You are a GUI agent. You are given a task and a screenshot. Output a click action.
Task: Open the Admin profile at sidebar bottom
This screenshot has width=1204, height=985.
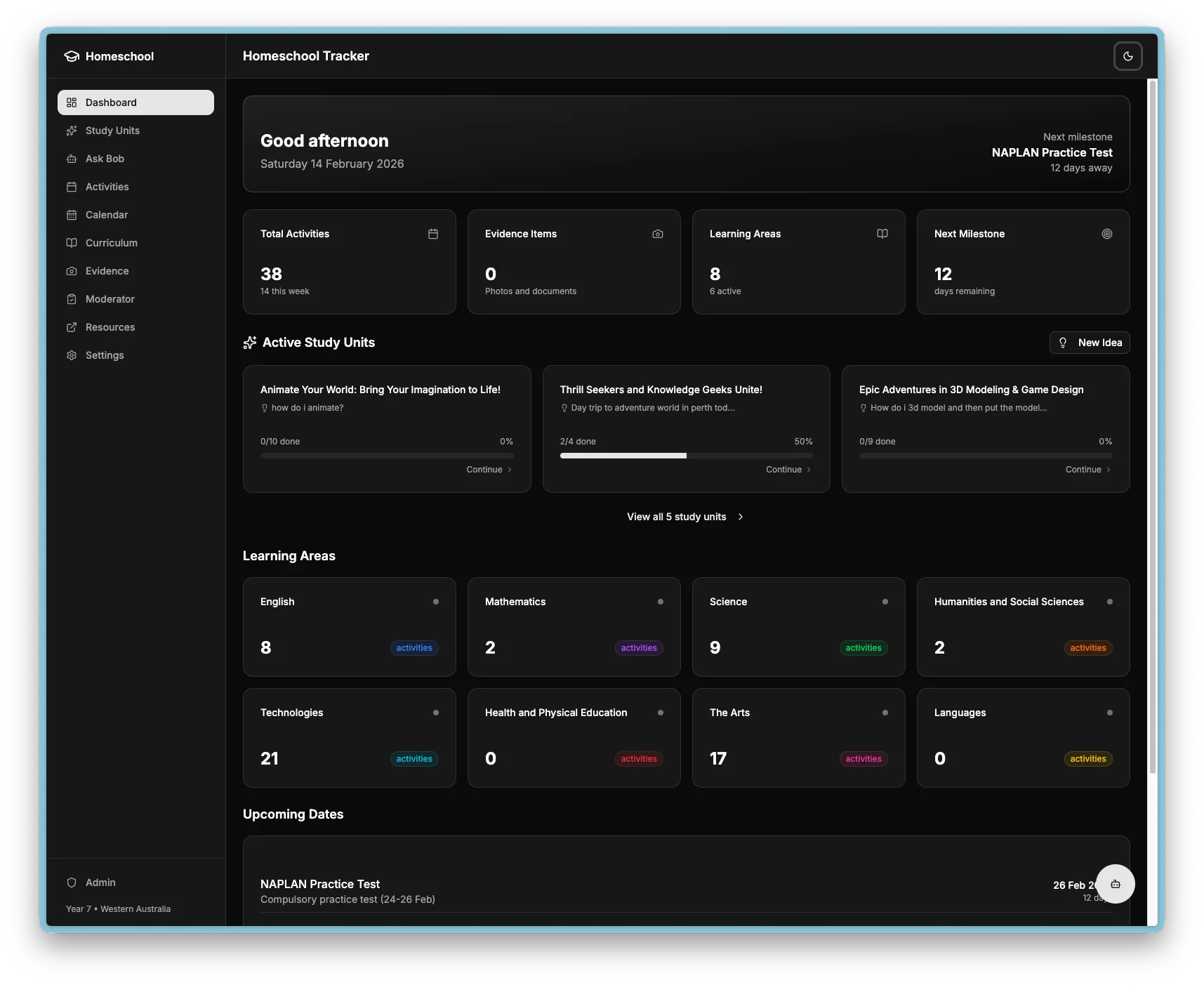[x=100, y=882]
